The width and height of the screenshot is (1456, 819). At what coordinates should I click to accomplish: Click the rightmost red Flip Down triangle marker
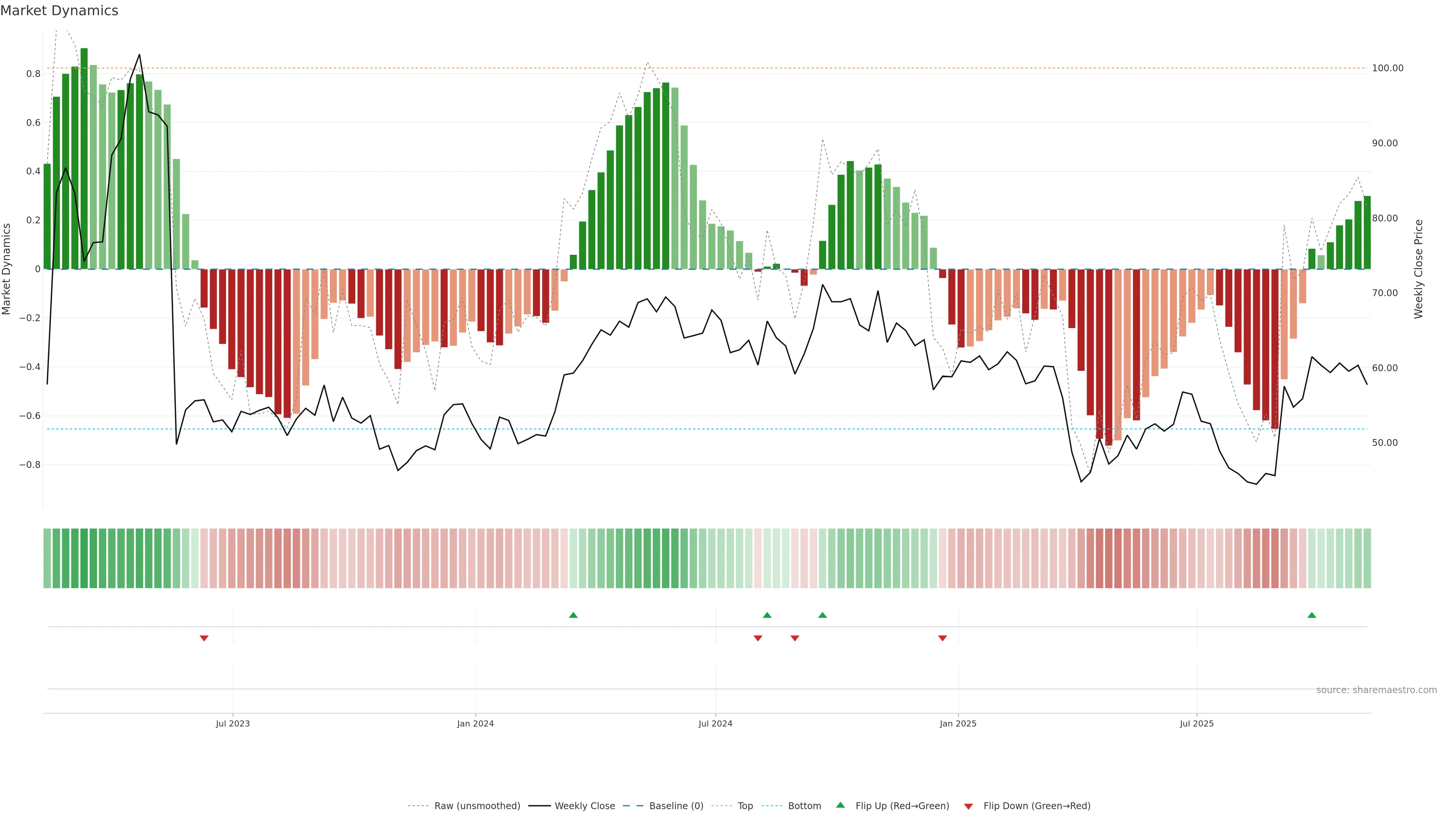tap(942, 638)
